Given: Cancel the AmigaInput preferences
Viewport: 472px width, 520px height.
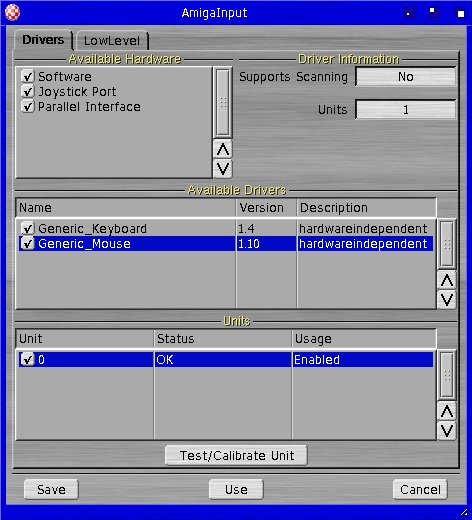Looking at the screenshot, I should tap(420, 489).
